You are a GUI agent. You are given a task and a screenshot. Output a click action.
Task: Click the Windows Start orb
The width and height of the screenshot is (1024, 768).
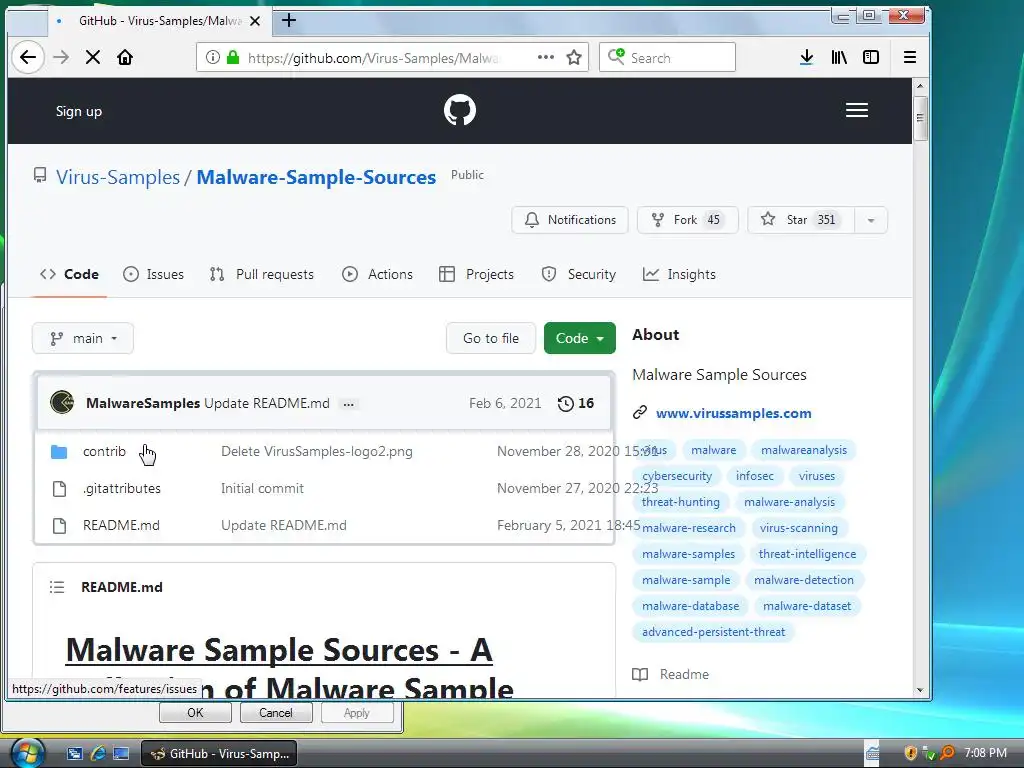tap(27, 752)
